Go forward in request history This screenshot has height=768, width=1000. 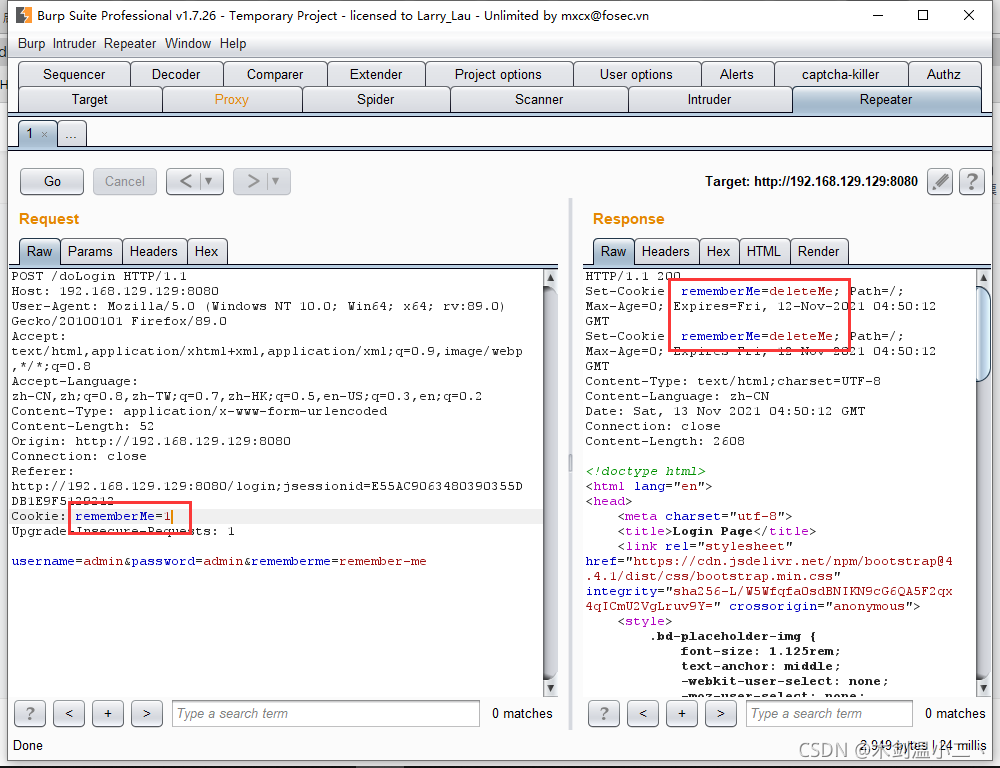(253, 182)
